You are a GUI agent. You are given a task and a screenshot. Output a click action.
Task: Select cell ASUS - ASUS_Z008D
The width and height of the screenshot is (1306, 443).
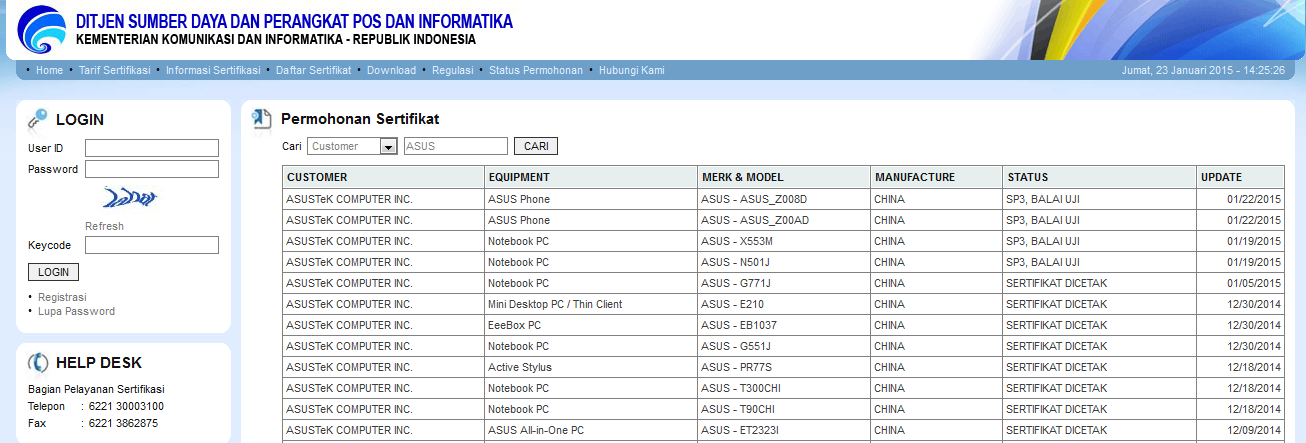click(784, 199)
